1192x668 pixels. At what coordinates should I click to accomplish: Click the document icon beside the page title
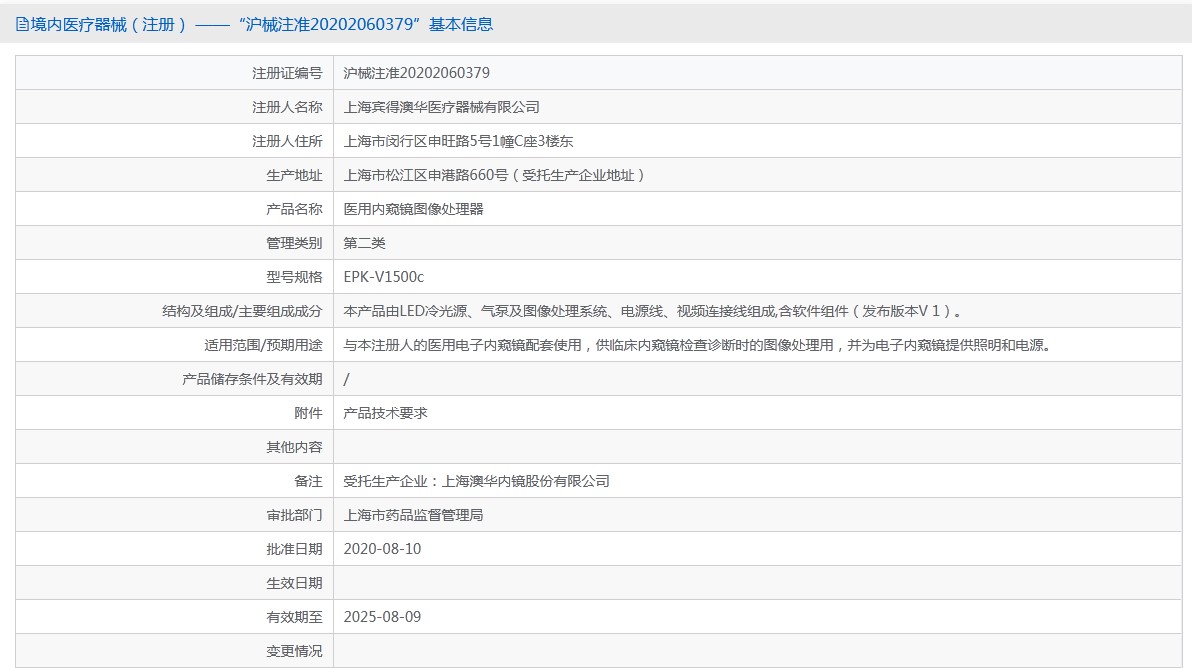click(x=22, y=24)
